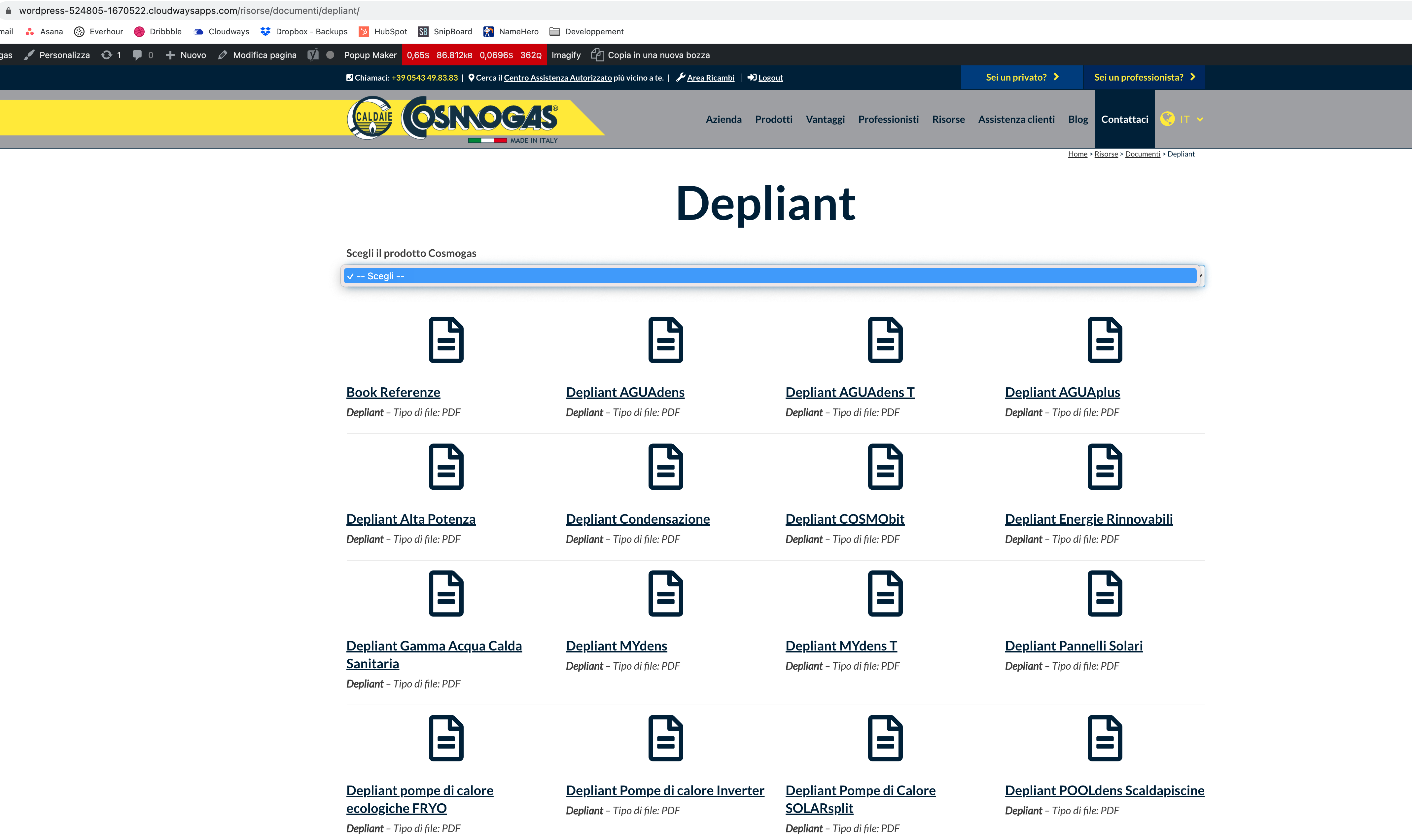Go to the Blog page
1412x840 pixels.
point(1077,119)
